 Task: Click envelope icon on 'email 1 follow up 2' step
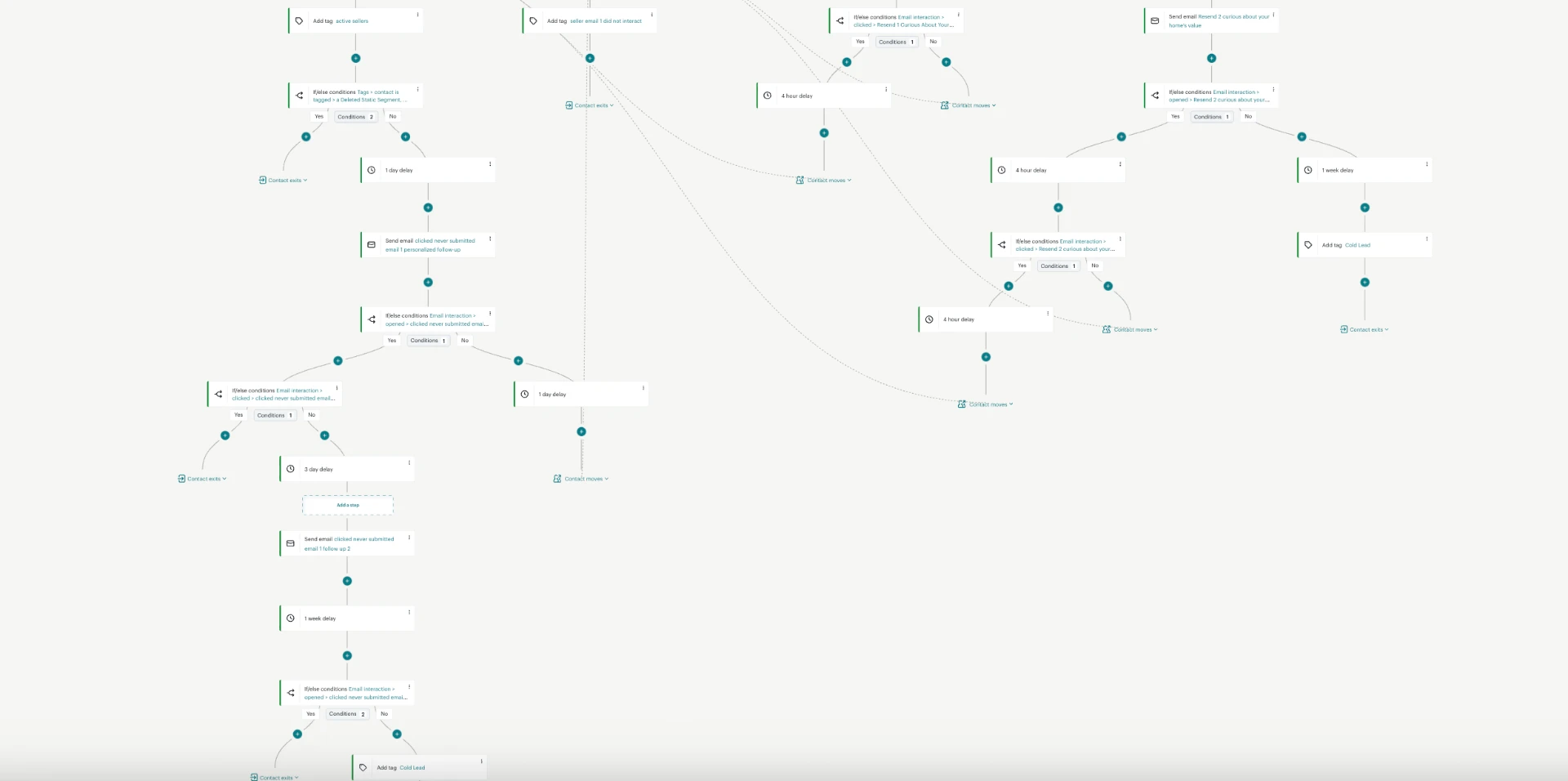[x=290, y=543]
